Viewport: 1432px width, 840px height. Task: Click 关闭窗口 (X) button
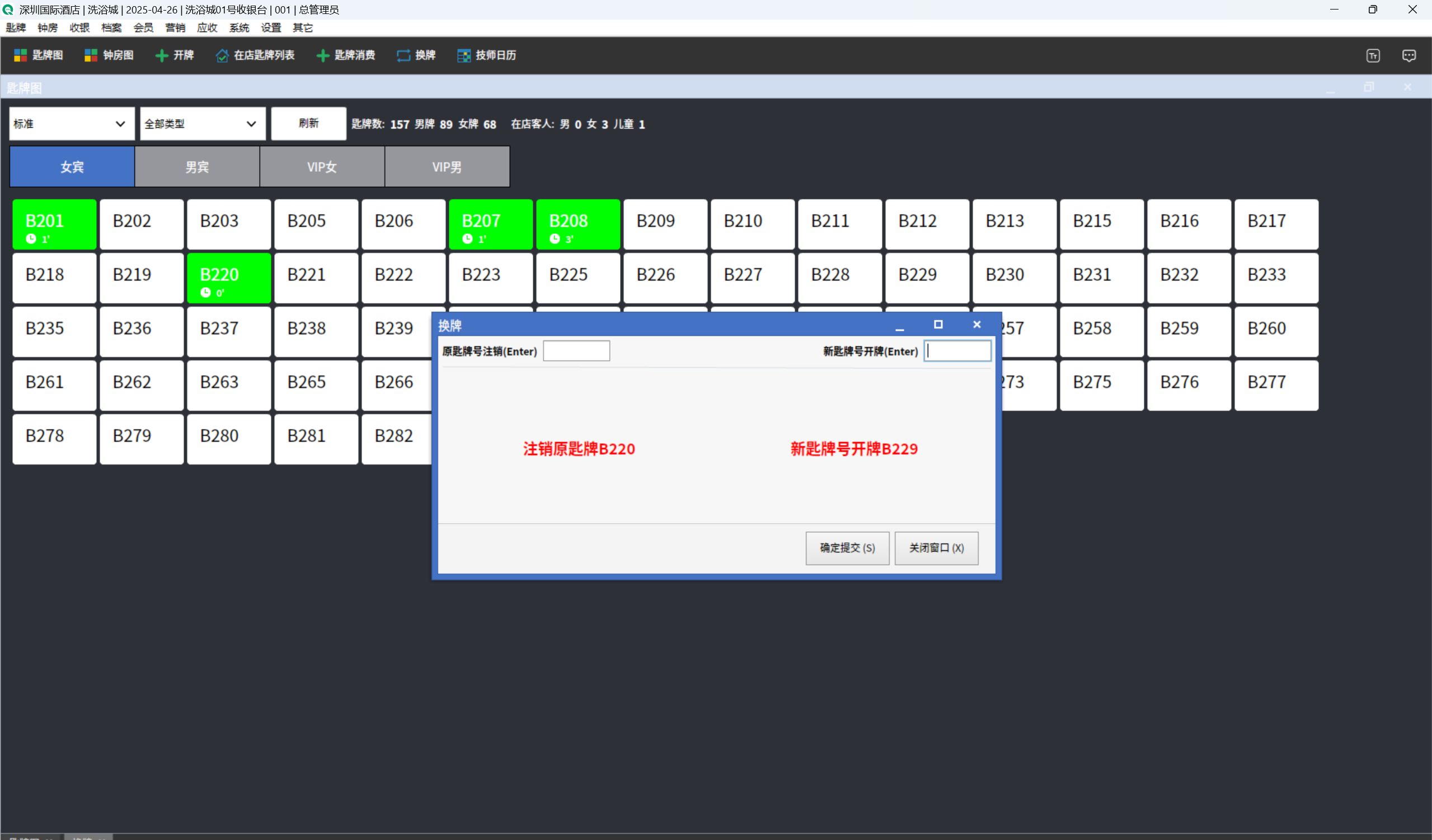(937, 548)
